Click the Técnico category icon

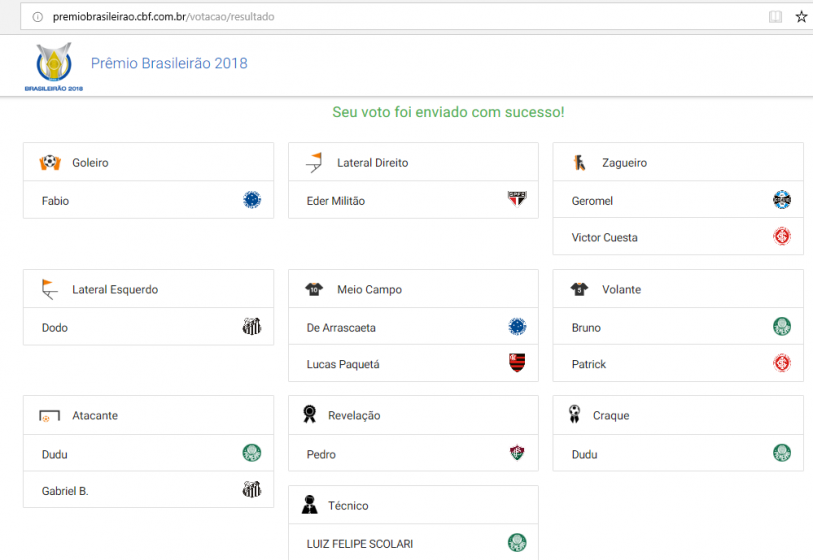pyautogui.click(x=310, y=506)
